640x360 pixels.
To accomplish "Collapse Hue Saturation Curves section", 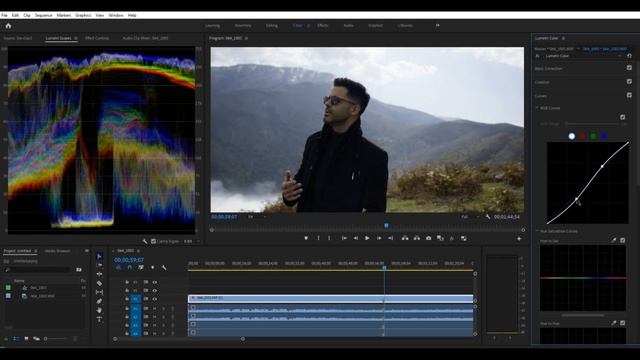I will click(537, 231).
